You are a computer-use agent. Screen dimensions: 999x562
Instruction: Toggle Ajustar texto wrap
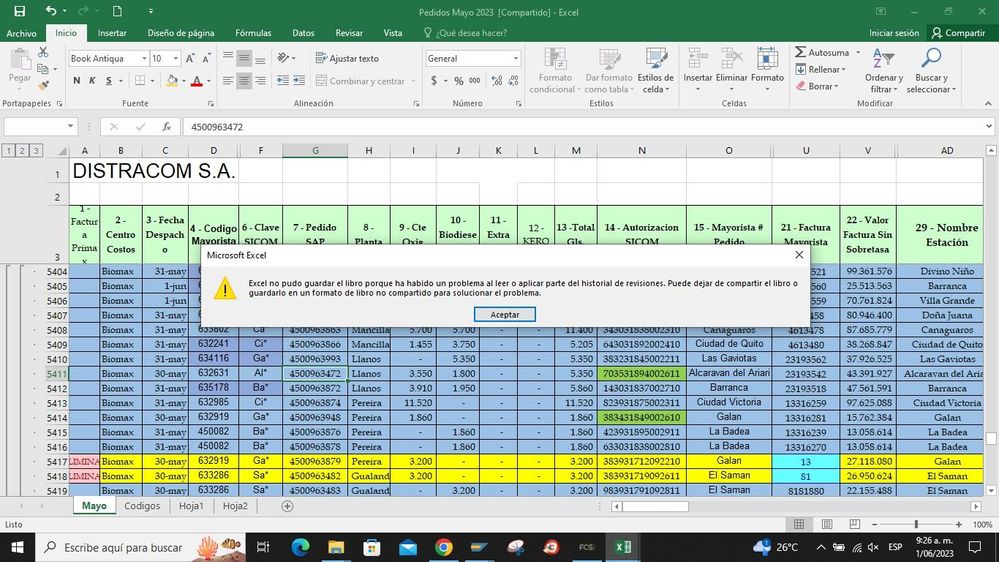pos(348,59)
